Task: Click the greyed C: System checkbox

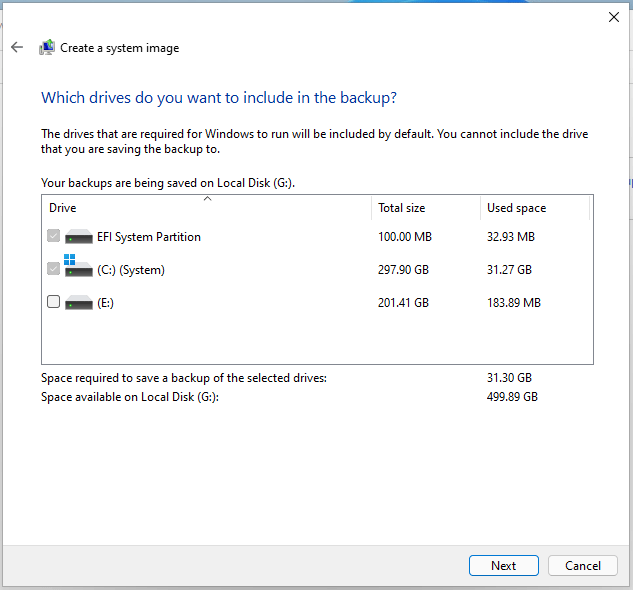Action: pos(53,269)
